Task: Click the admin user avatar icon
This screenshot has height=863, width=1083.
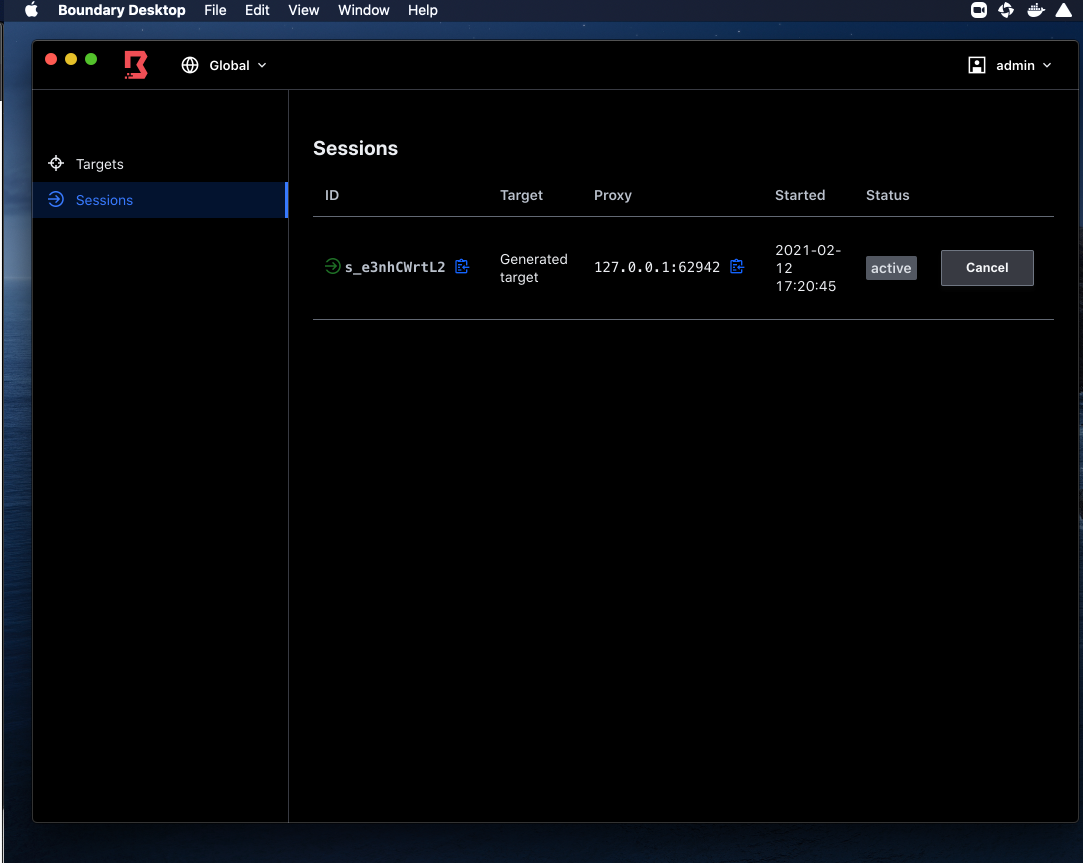Action: pos(977,65)
